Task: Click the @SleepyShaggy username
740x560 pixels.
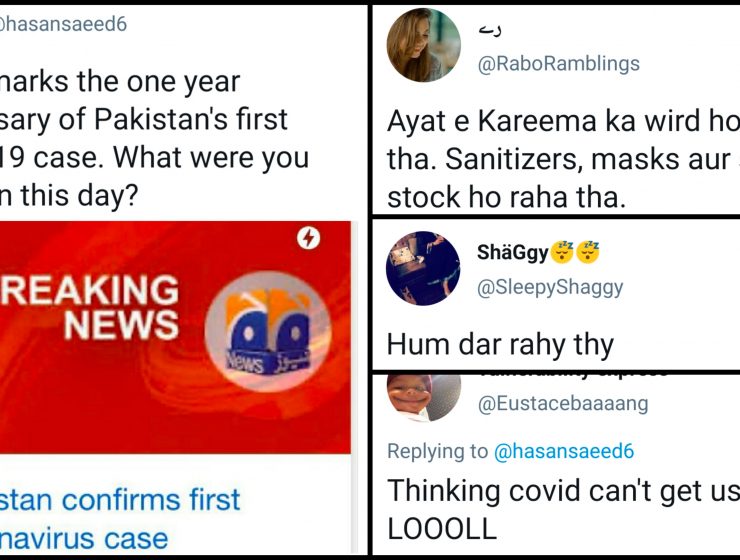Action: point(550,287)
